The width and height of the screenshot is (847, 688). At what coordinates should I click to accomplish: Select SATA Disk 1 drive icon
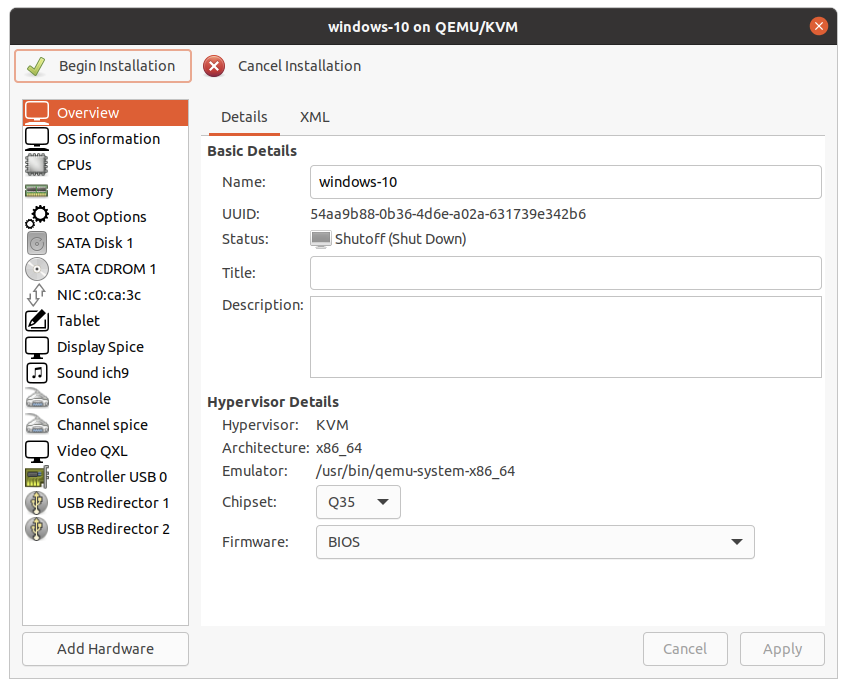click(37, 243)
